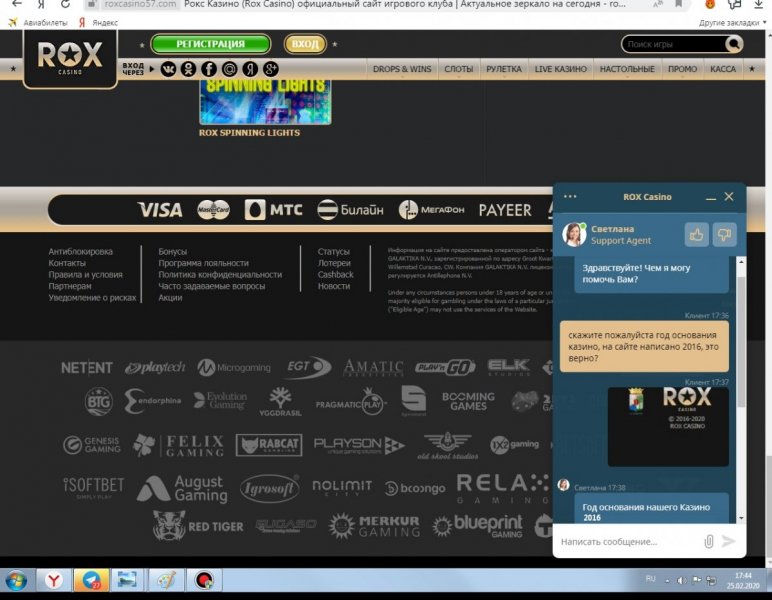Open Rox Spinning Lights game thumbnail
The width and height of the screenshot is (772, 600).
pos(265,101)
